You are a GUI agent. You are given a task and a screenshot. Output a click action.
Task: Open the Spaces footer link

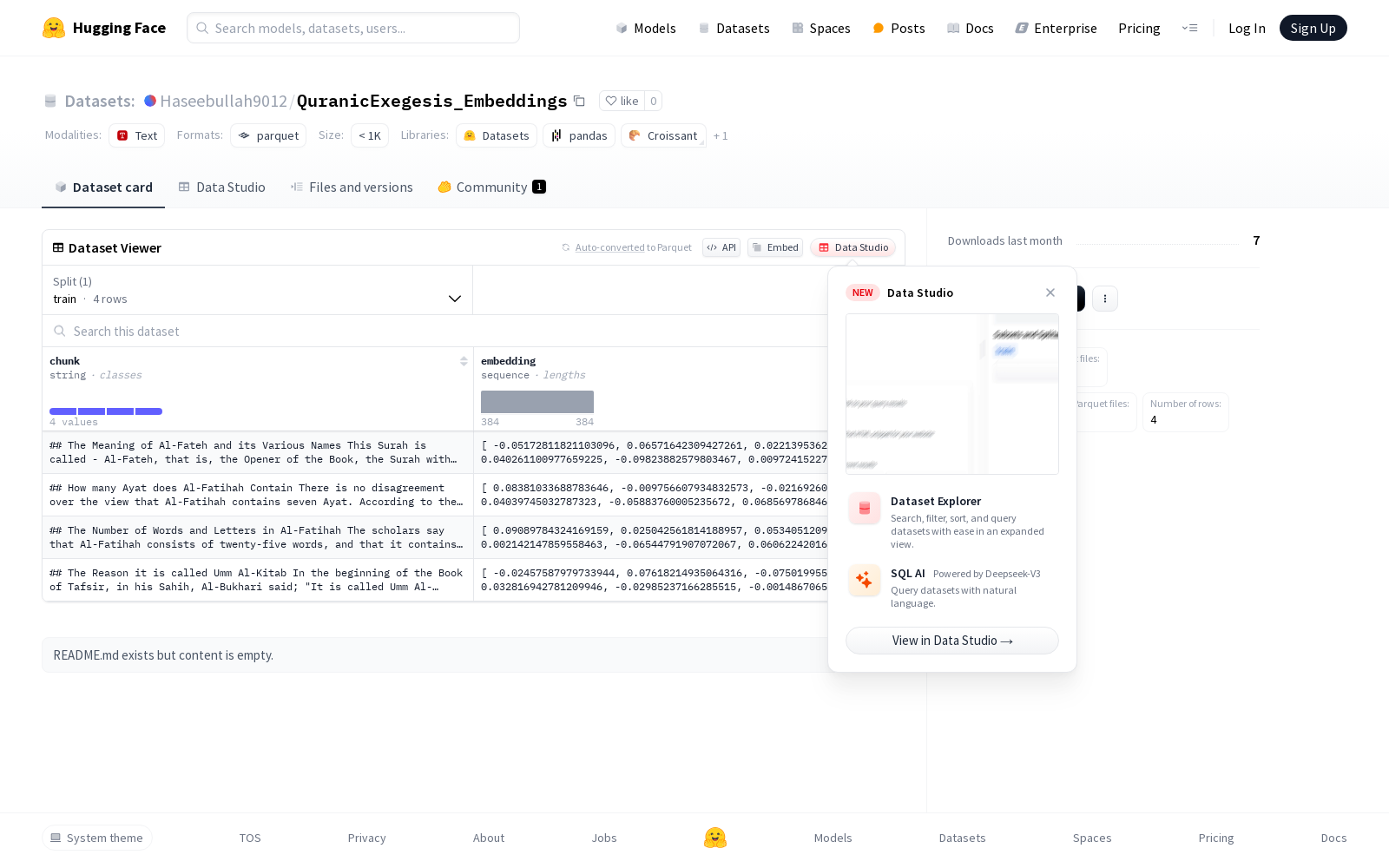point(1092,838)
